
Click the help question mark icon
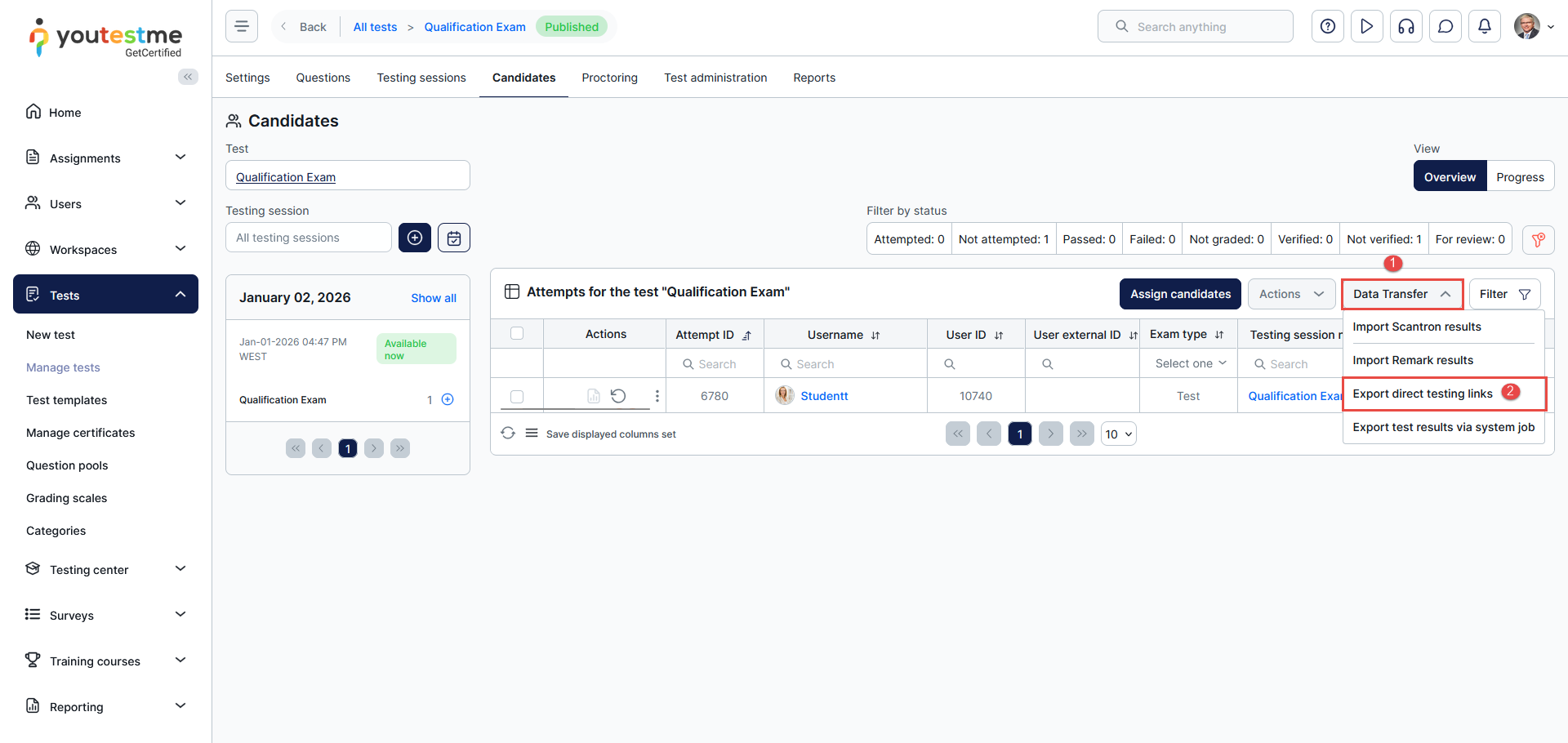tap(1328, 27)
